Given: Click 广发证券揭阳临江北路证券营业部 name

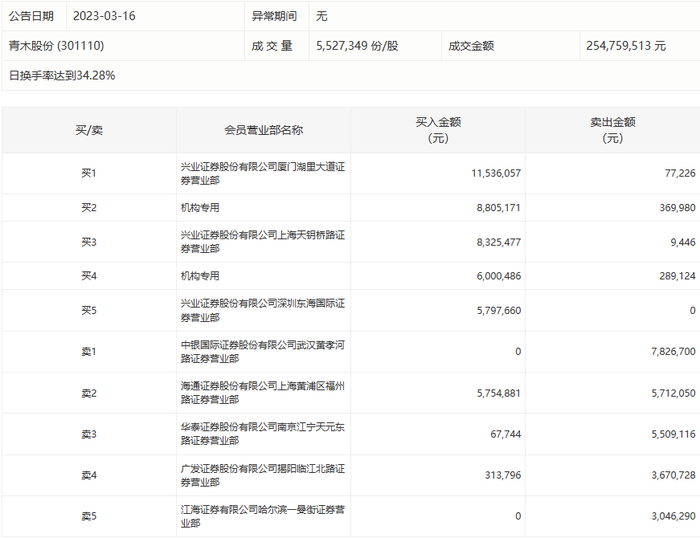Looking at the screenshot, I should [x=262, y=475].
